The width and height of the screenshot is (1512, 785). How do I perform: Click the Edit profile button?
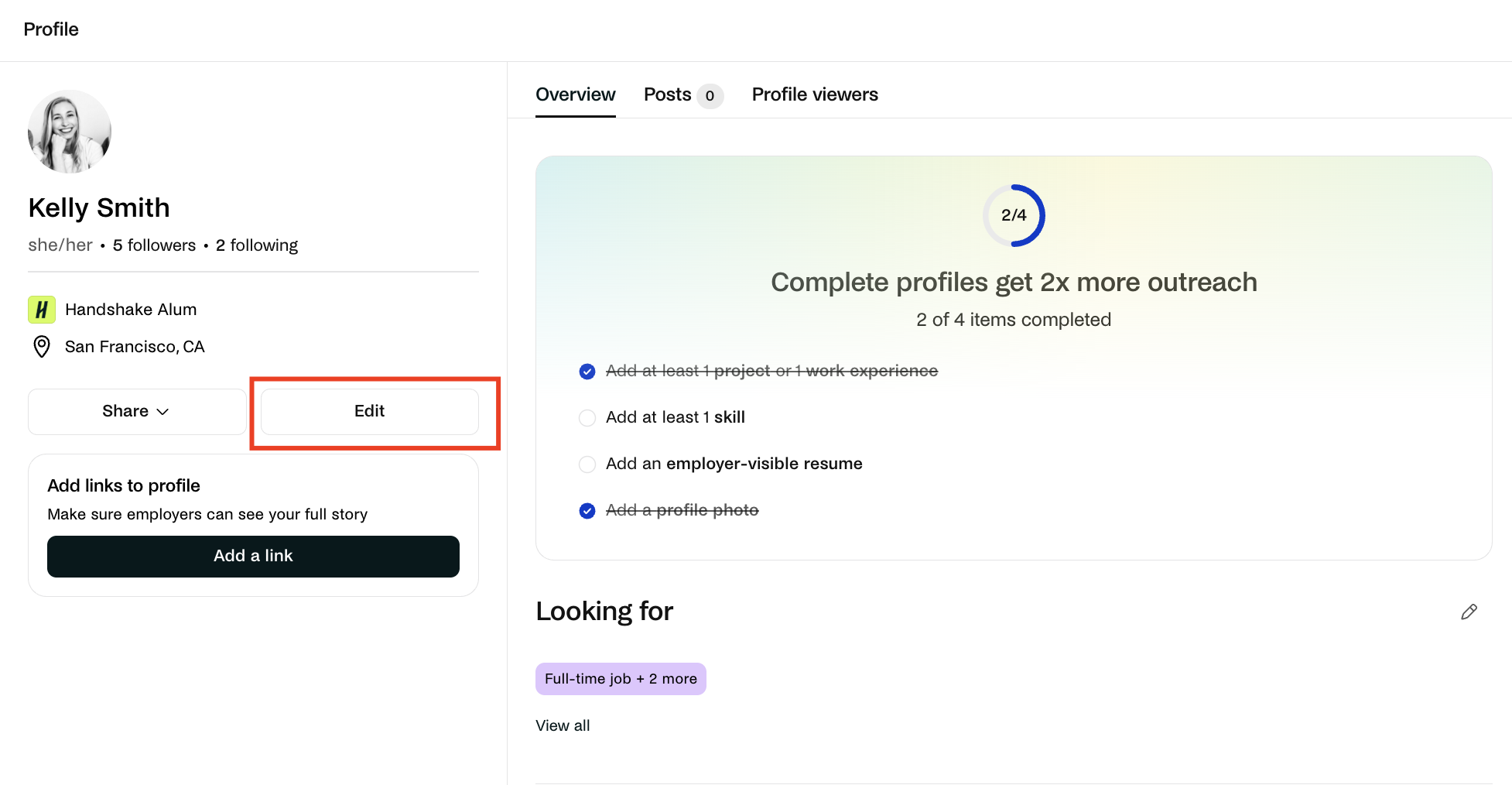(370, 412)
